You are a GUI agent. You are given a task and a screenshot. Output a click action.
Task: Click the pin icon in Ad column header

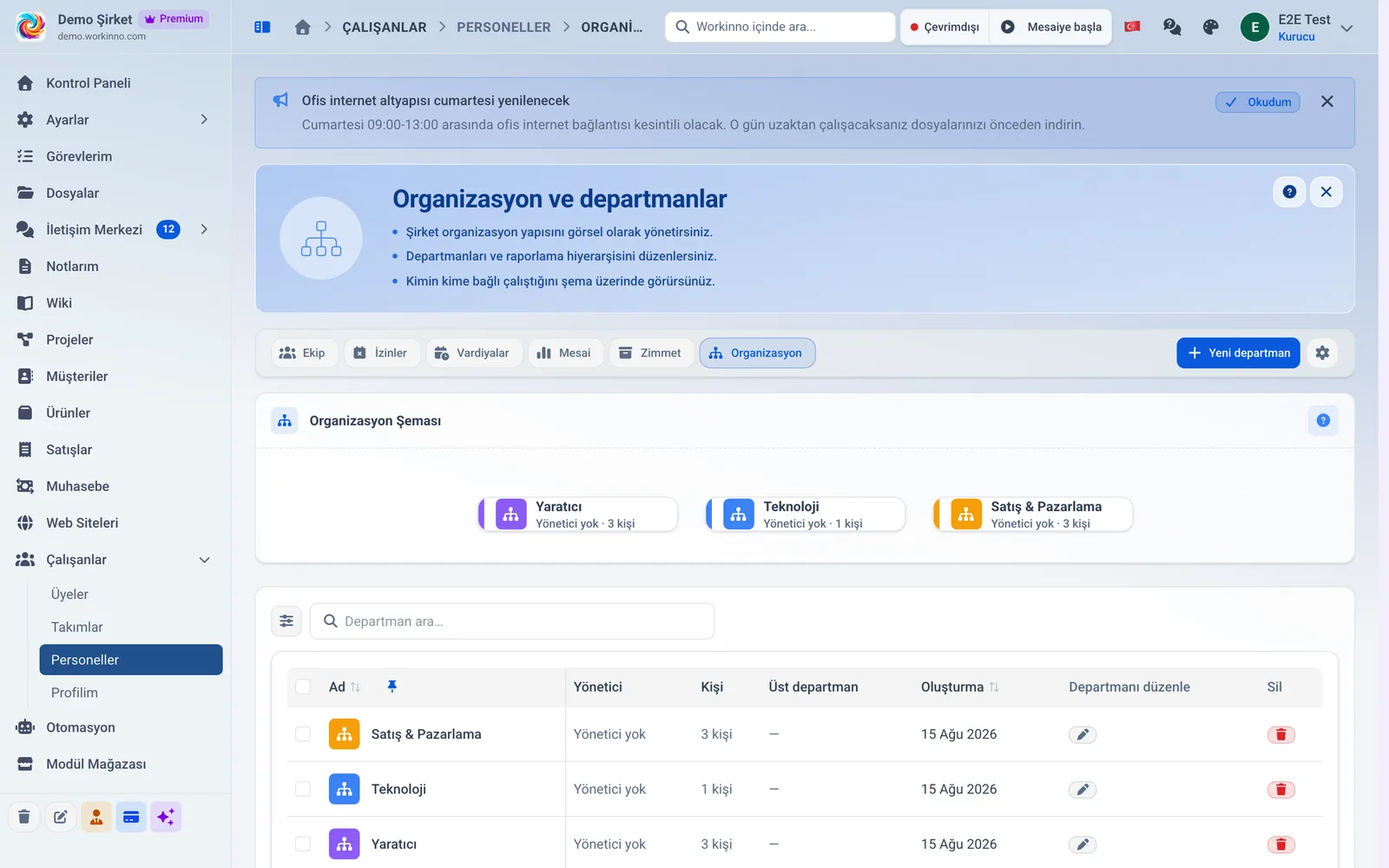point(392,687)
